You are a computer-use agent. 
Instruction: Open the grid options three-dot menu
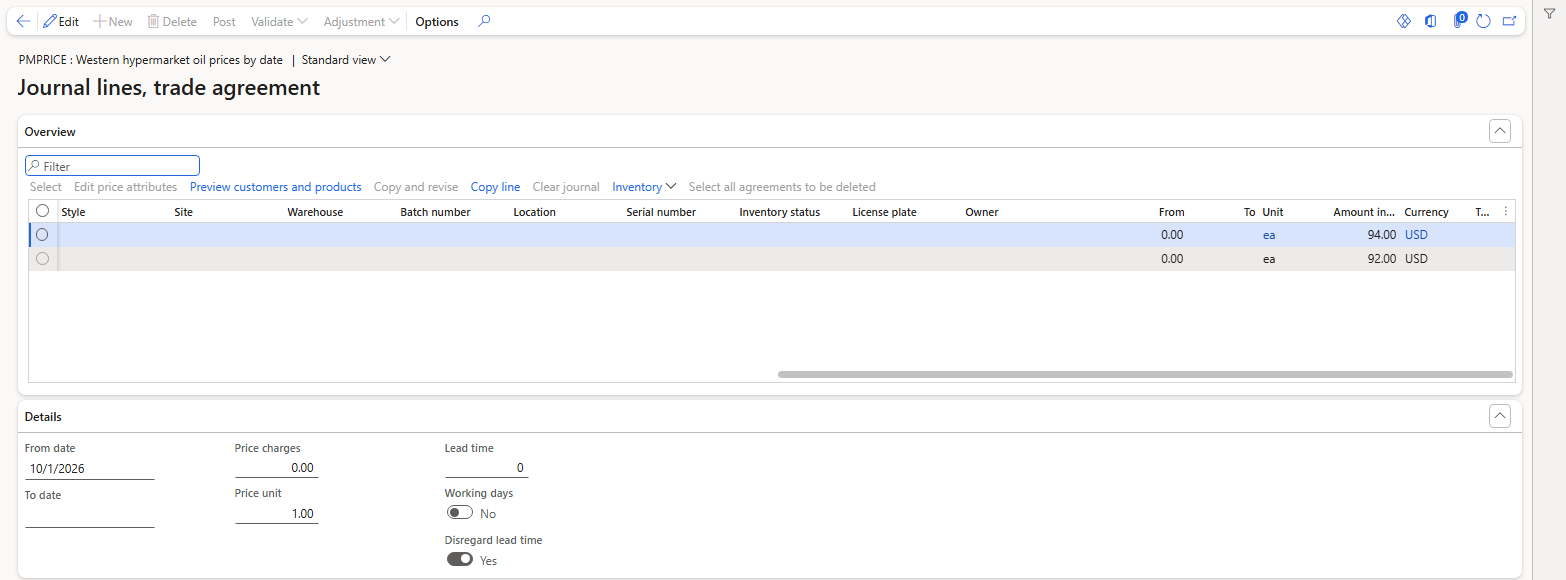[1506, 212]
